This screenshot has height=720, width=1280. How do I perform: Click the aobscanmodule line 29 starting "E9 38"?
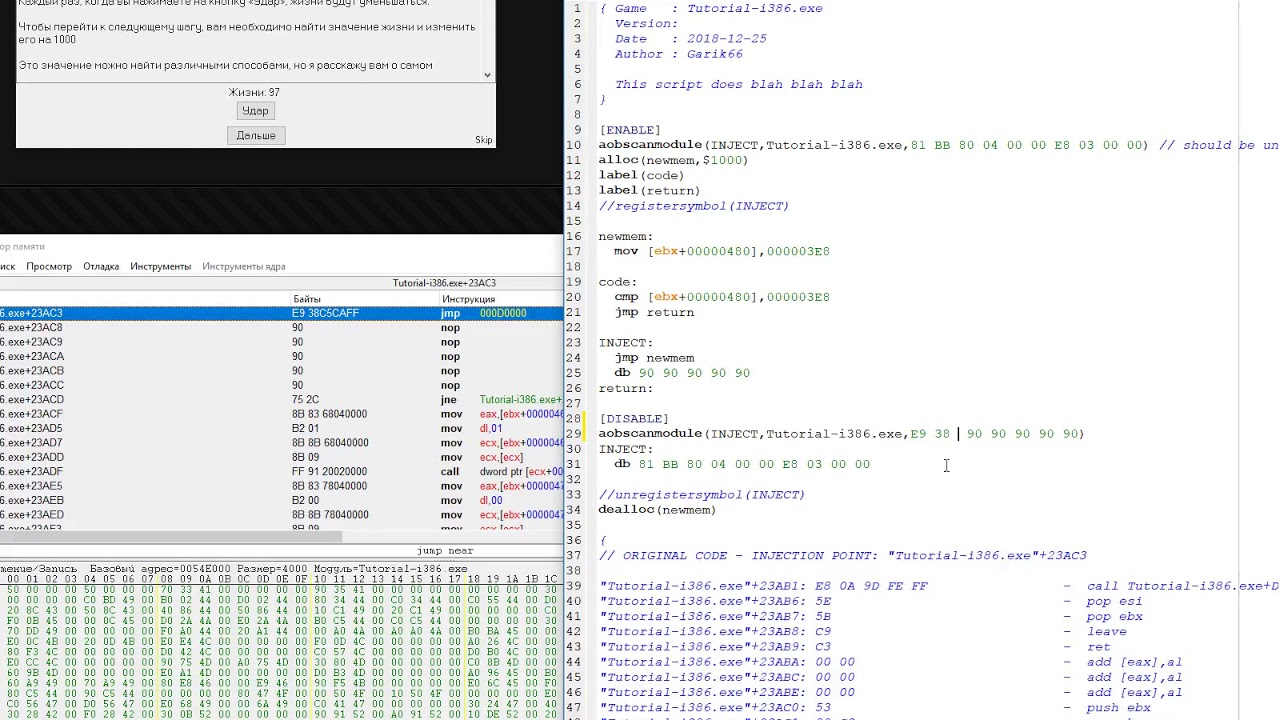pyautogui.click(x=842, y=434)
